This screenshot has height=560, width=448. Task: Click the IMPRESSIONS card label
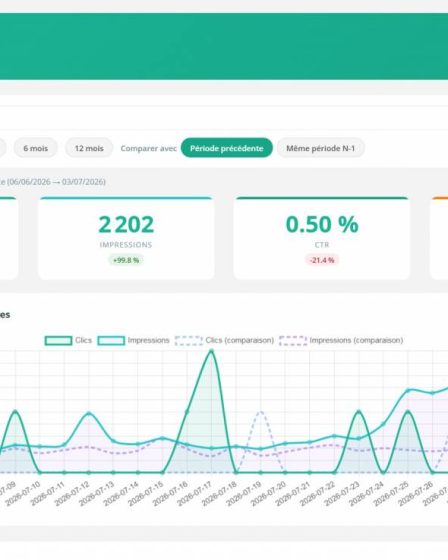(126, 245)
